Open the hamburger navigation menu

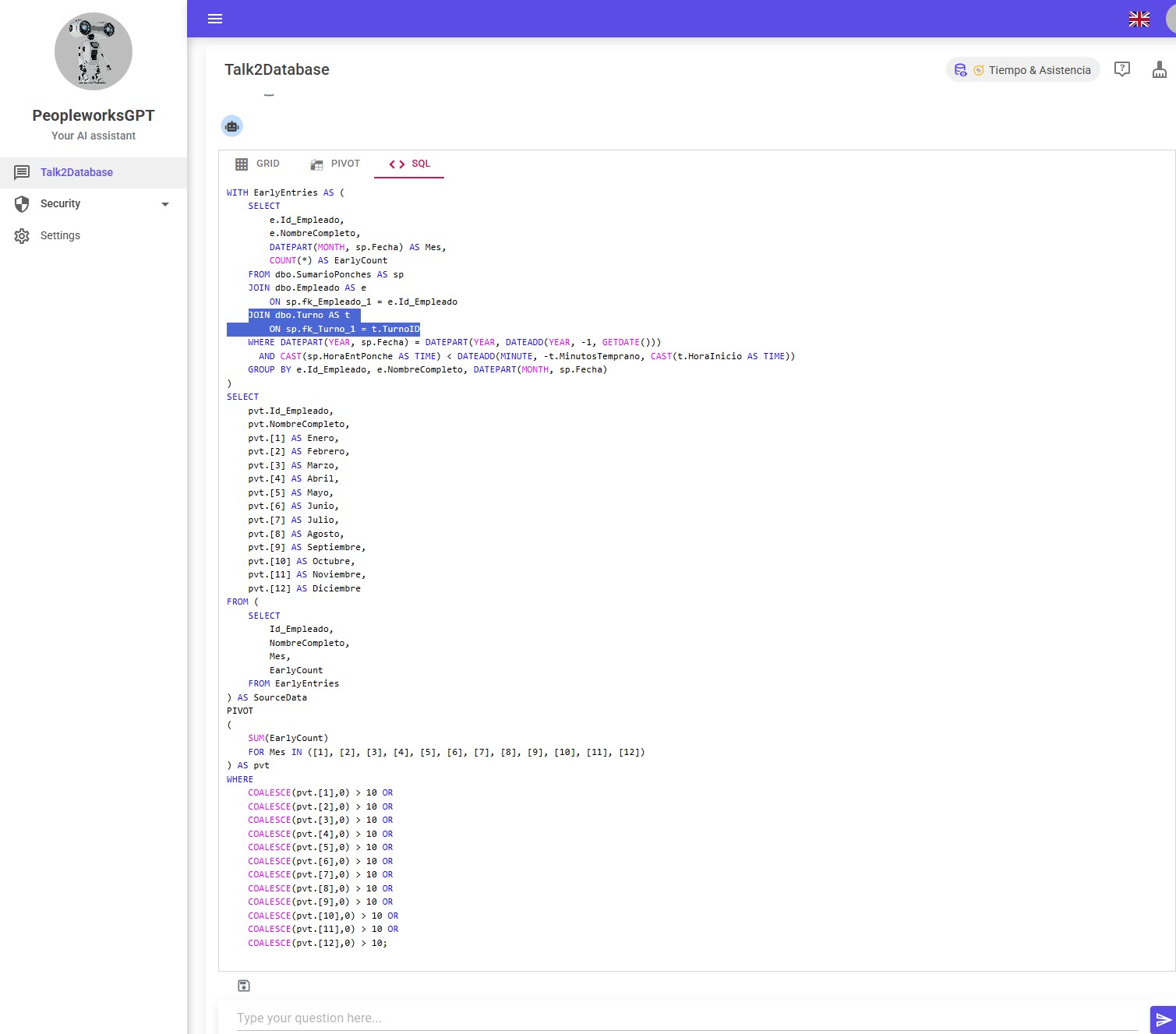(x=215, y=19)
